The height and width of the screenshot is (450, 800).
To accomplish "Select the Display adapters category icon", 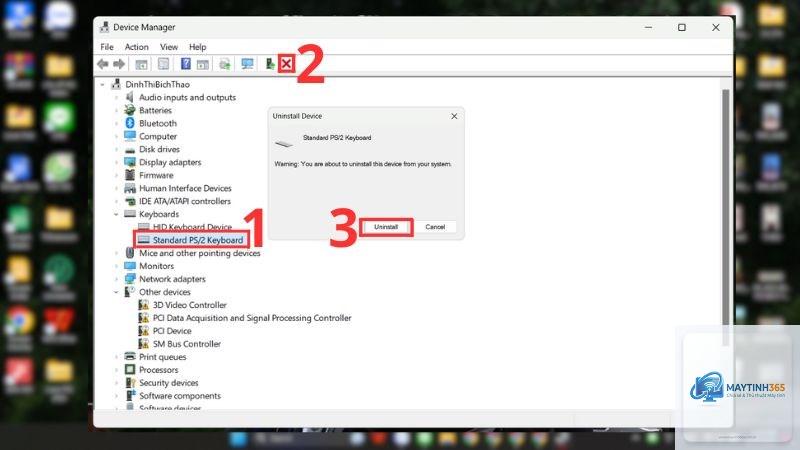I will 130,162.
